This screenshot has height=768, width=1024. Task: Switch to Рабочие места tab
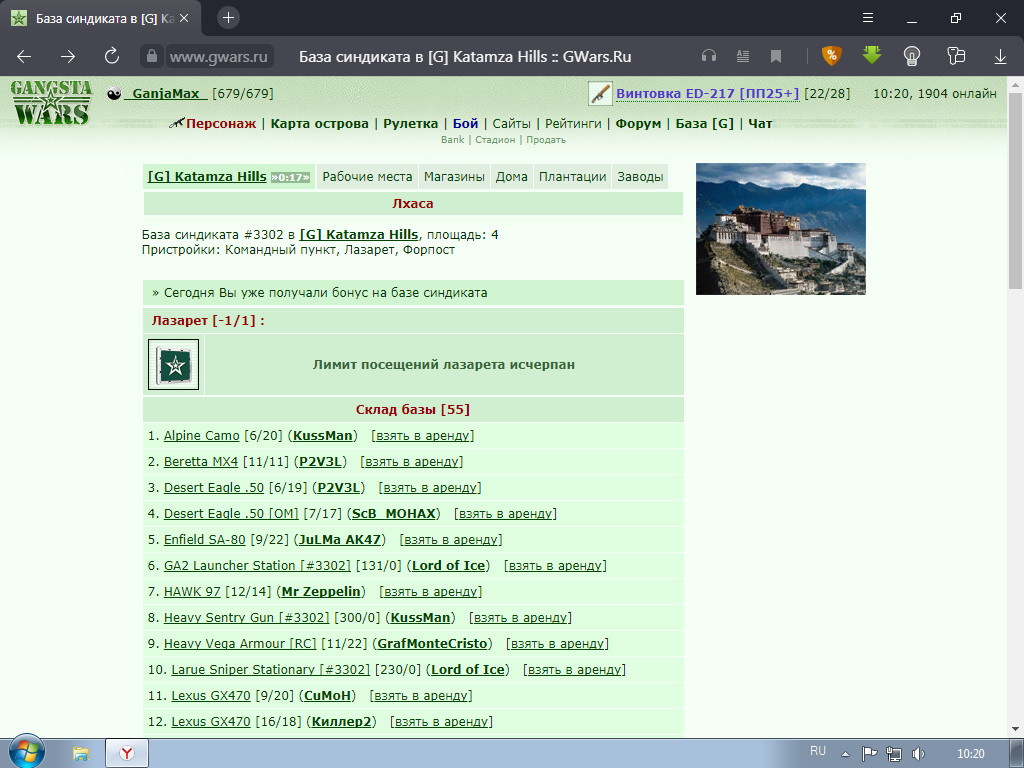tap(367, 176)
